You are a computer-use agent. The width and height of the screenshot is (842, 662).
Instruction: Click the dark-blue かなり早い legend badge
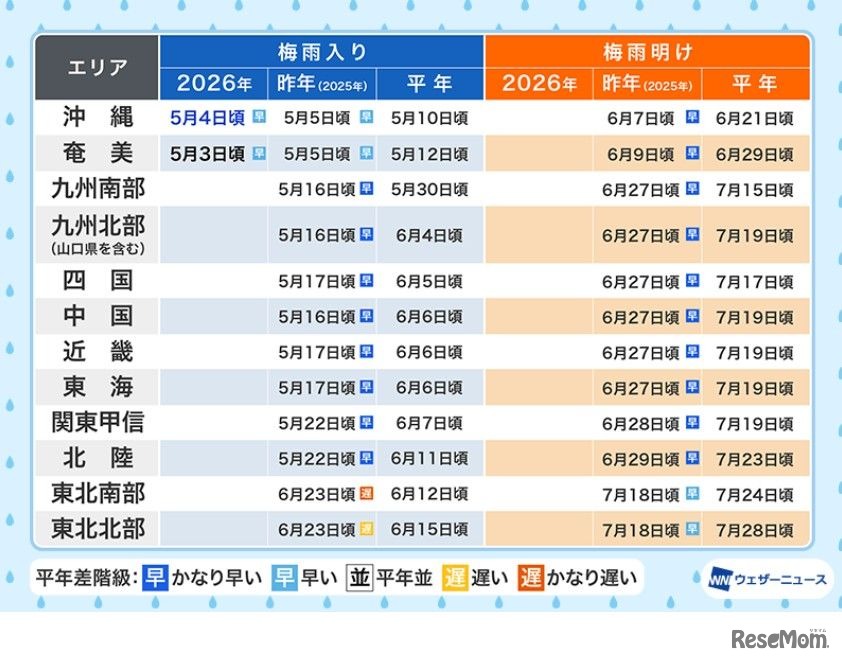[155, 578]
